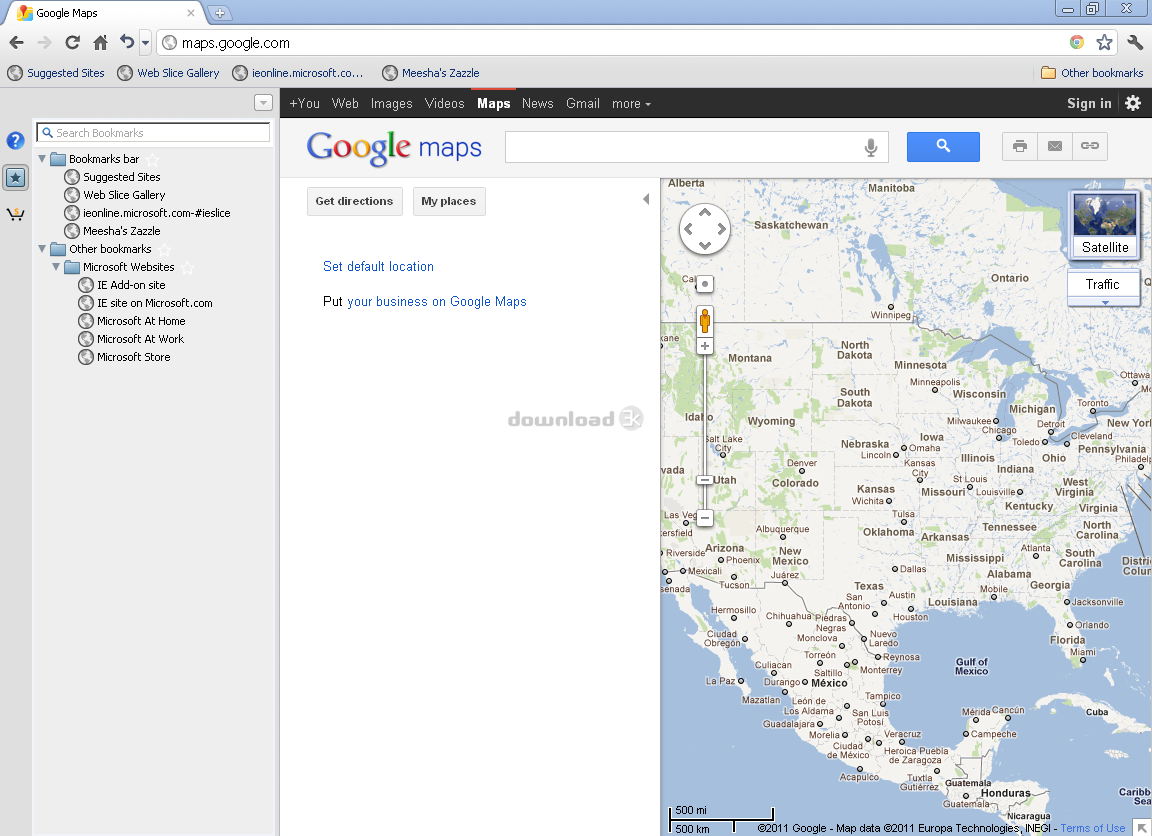Click the colored circle icon in address bar
The width and height of the screenshot is (1152, 836).
(1076, 43)
